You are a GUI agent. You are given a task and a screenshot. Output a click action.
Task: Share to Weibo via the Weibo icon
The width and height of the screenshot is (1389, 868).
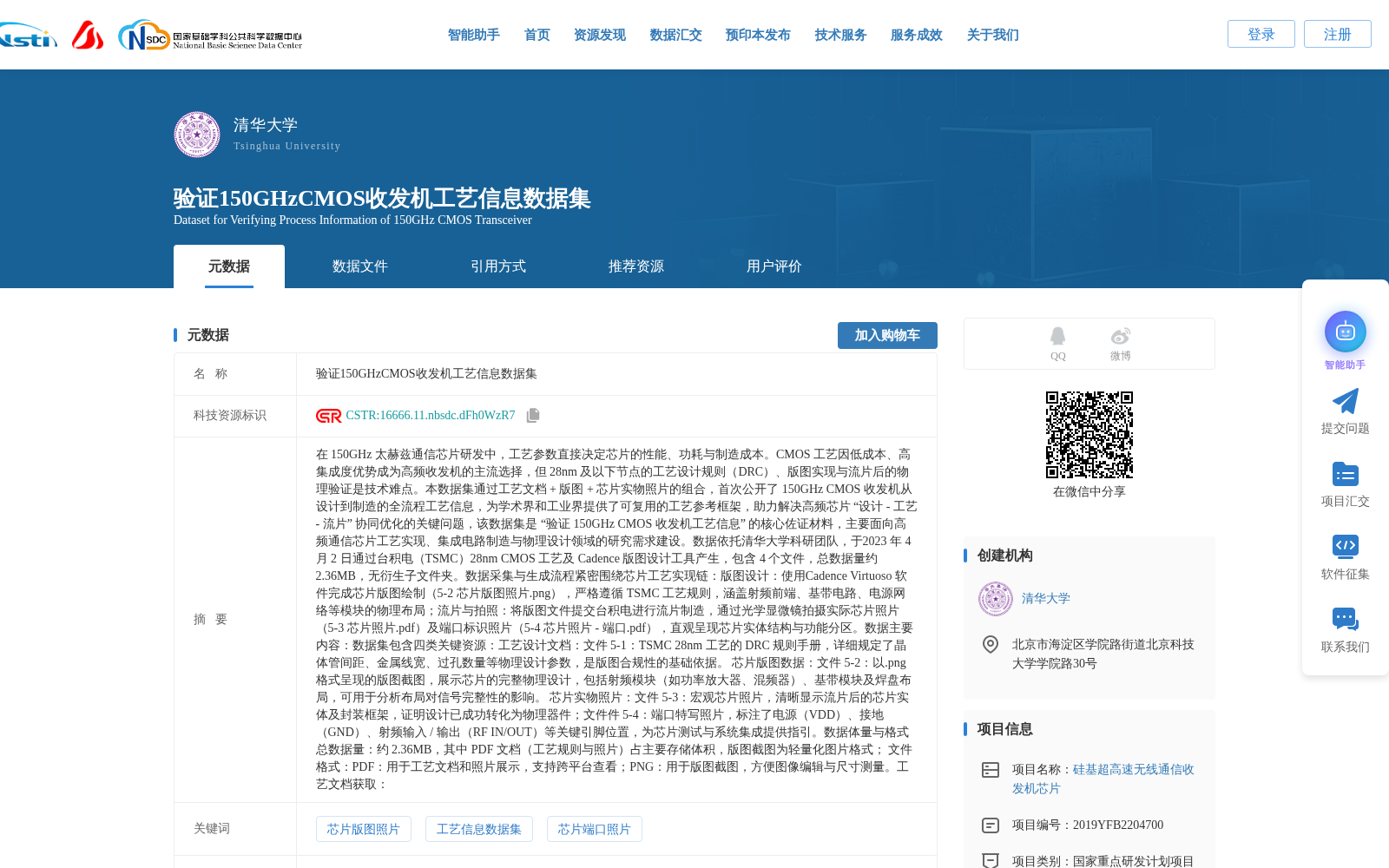[1120, 336]
